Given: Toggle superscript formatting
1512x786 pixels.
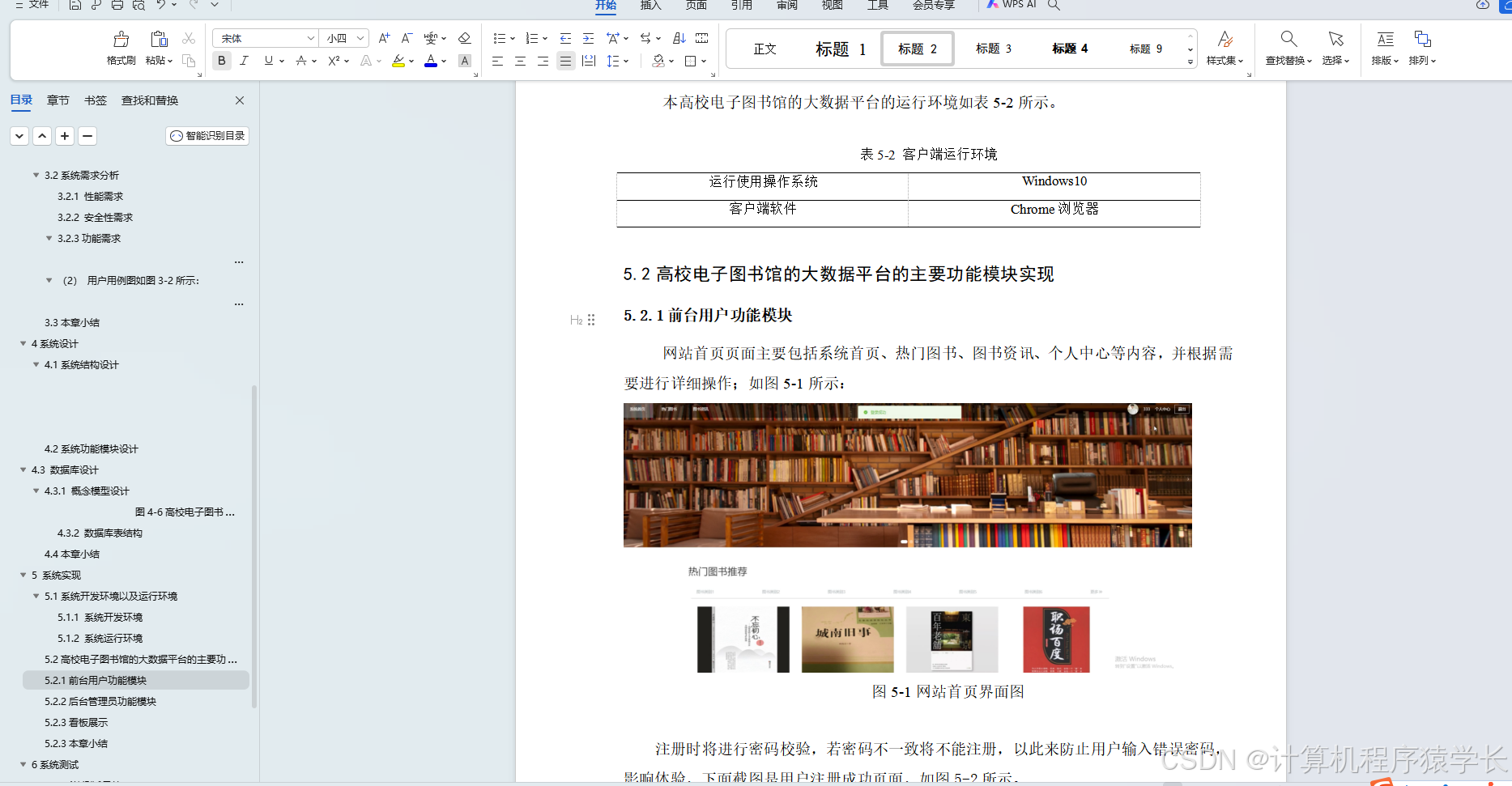Looking at the screenshot, I should pyautogui.click(x=334, y=61).
